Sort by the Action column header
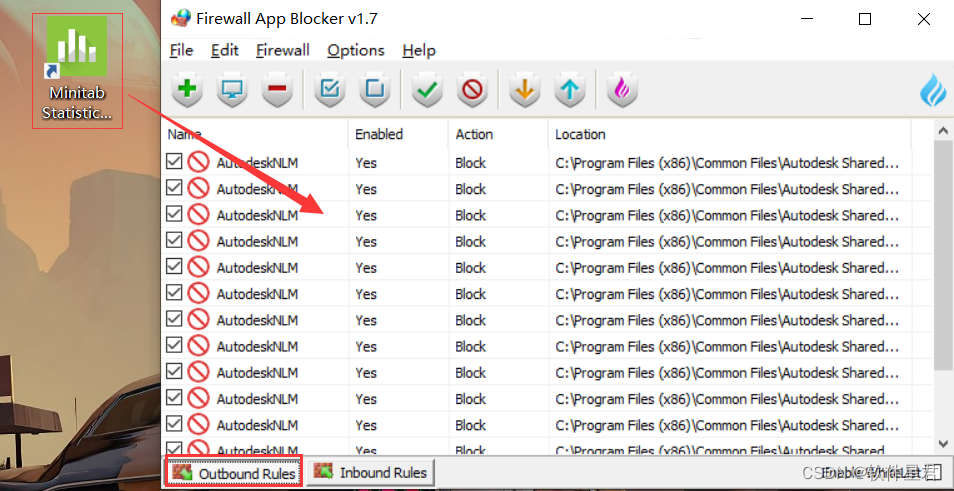This screenshot has width=954, height=491. coord(498,134)
